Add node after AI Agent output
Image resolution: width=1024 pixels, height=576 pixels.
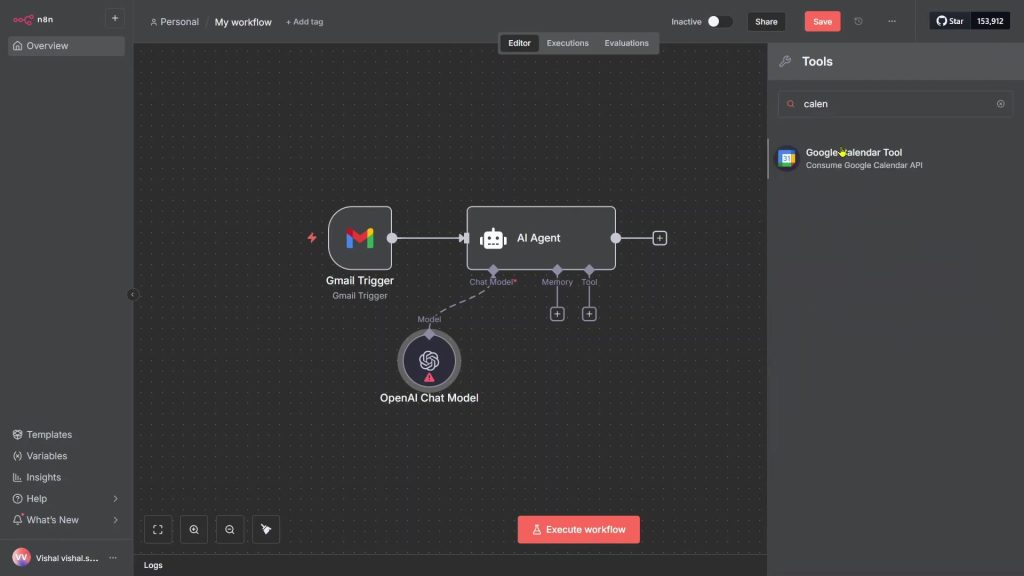tap(659, 238)
